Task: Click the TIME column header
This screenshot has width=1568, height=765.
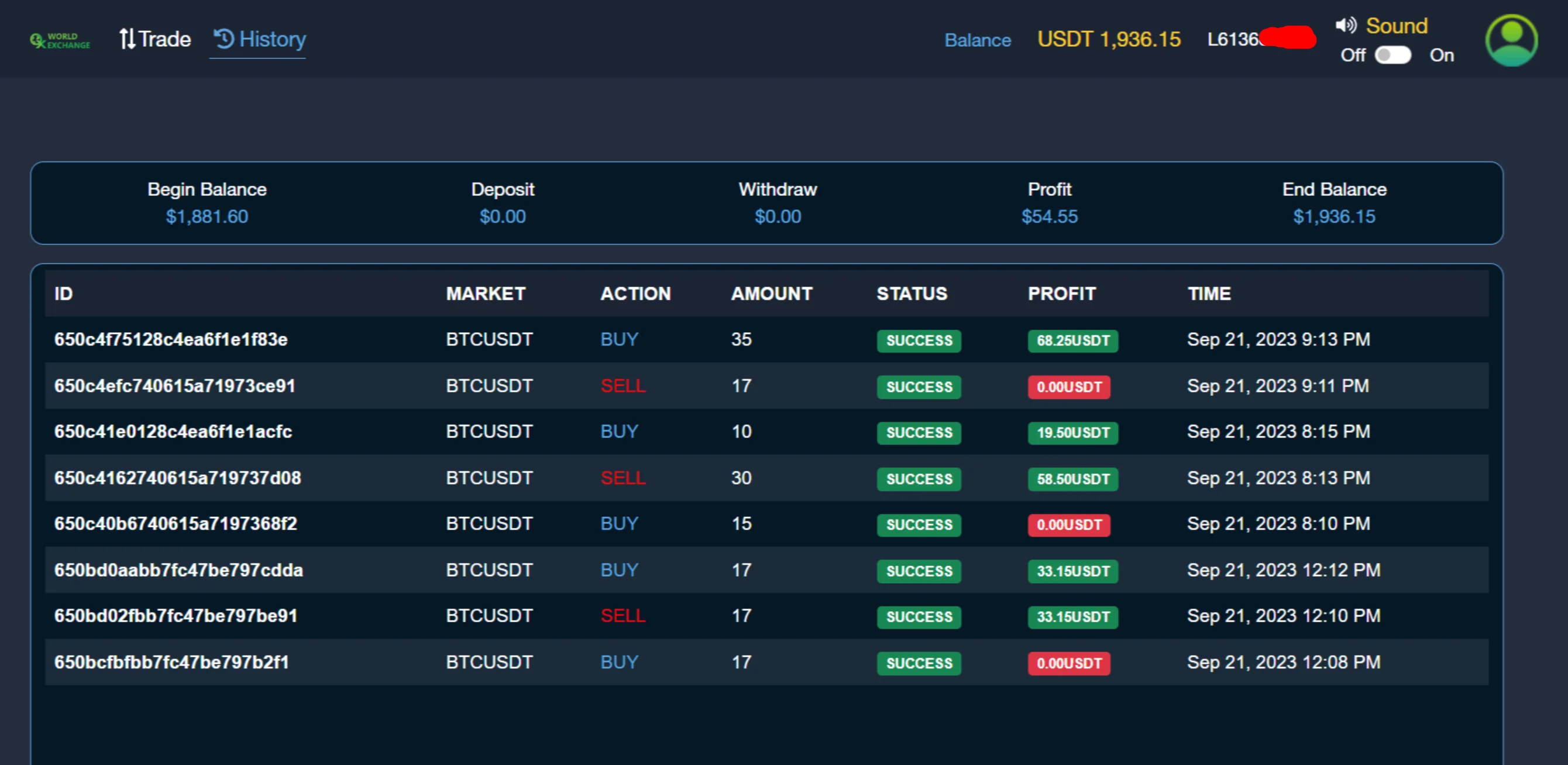Action: (1208, 294)
